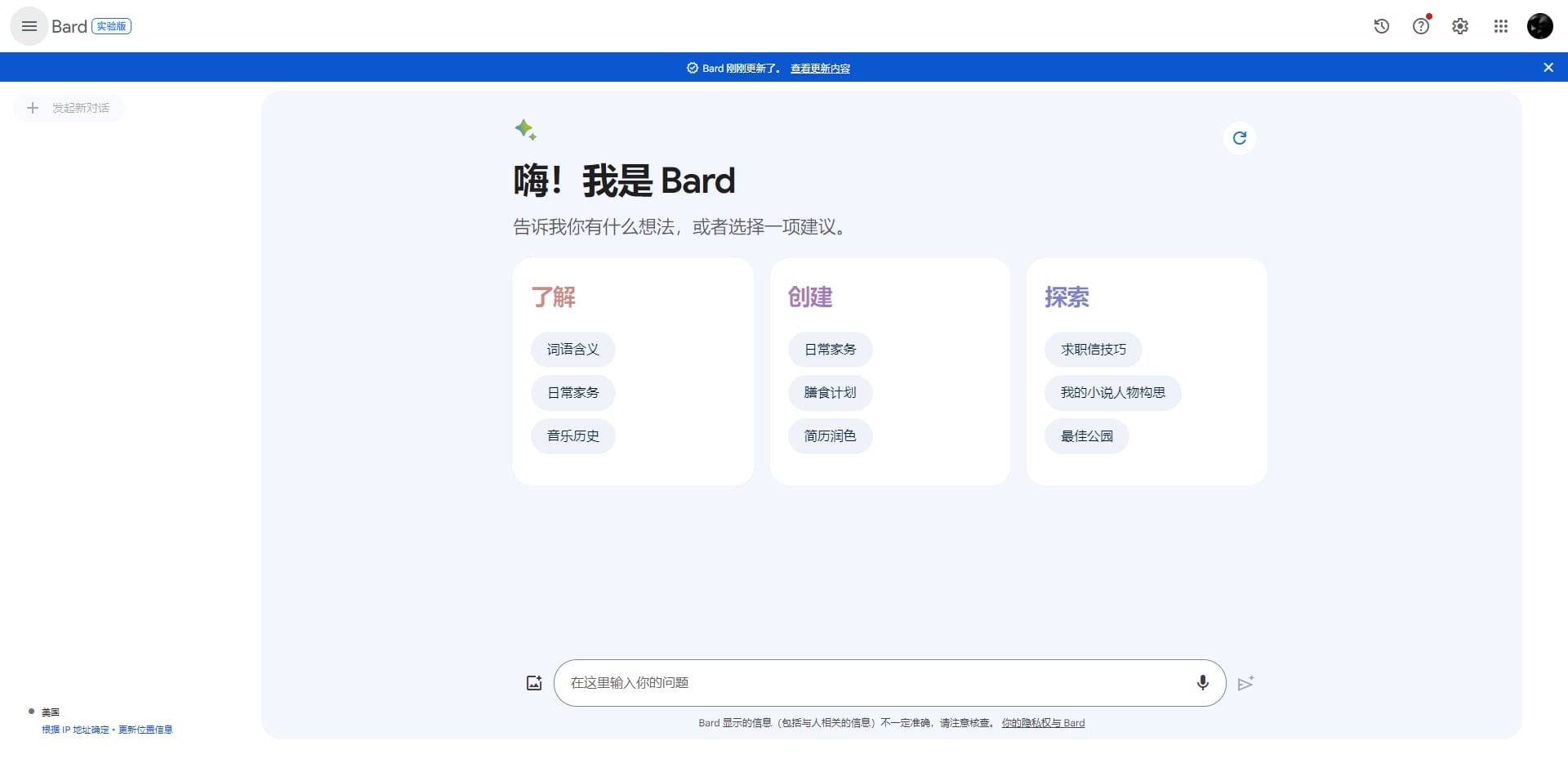Click the 探索 card heading
Viewport: 1568px width, 759px height.
click(x=1067, y=297)
